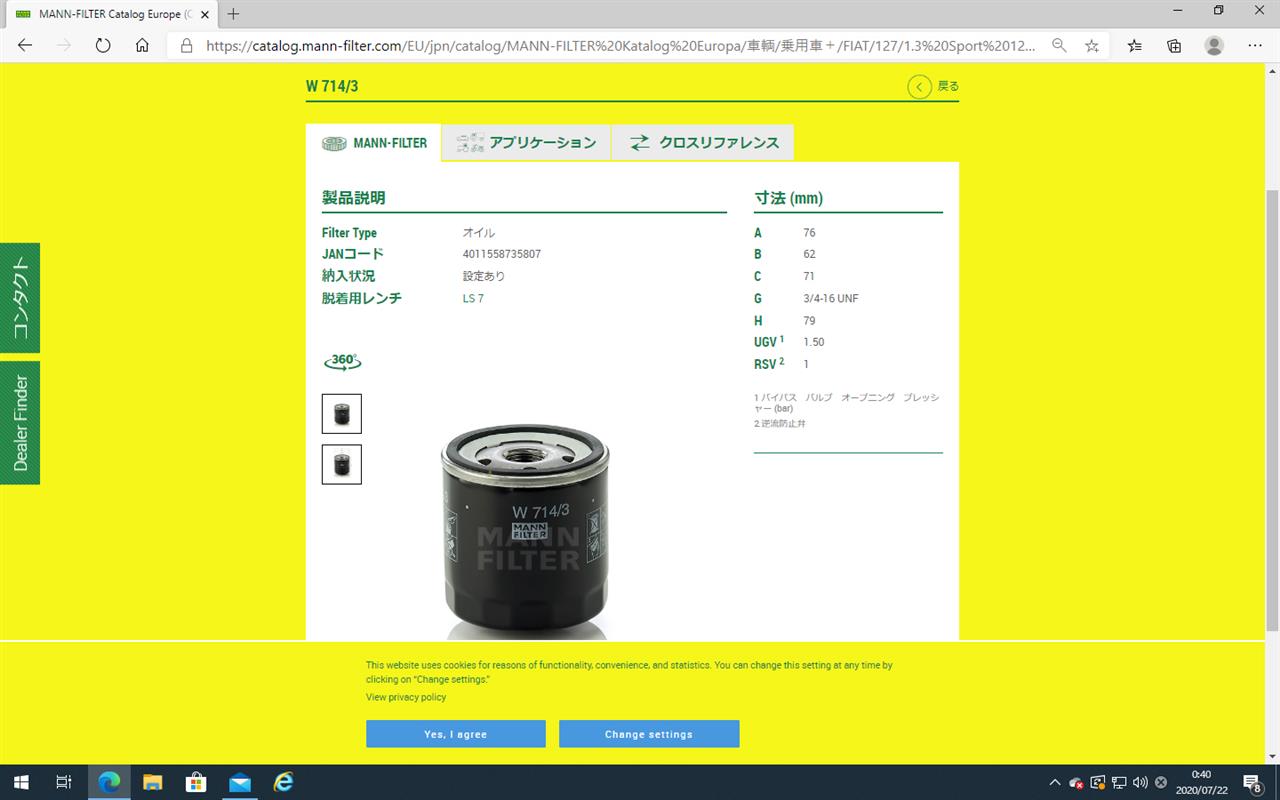This screenshot has height=800, width=1280.
Task: Click the oil filter product image
Action: (x=524, y=530)
